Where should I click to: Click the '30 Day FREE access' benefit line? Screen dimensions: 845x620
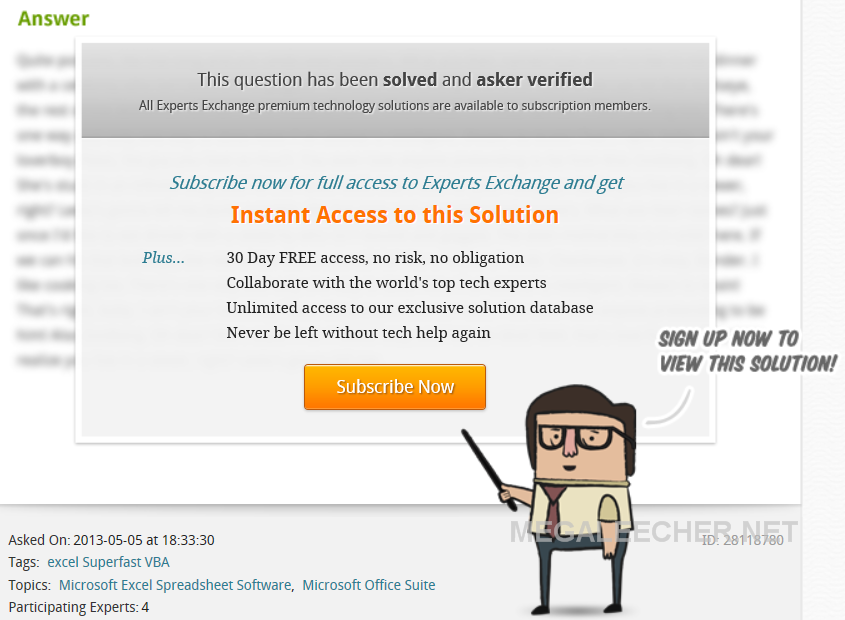[375, 258]
